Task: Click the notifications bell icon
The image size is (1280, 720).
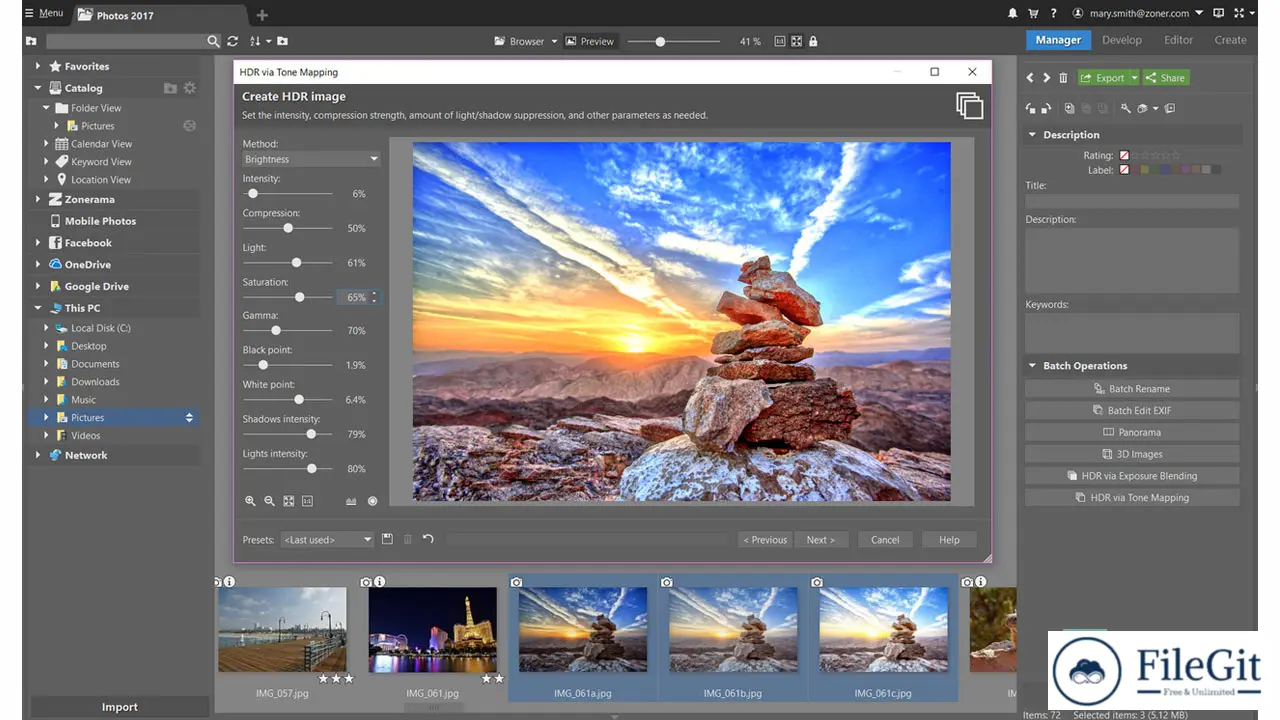Action: click(1014, 14)
